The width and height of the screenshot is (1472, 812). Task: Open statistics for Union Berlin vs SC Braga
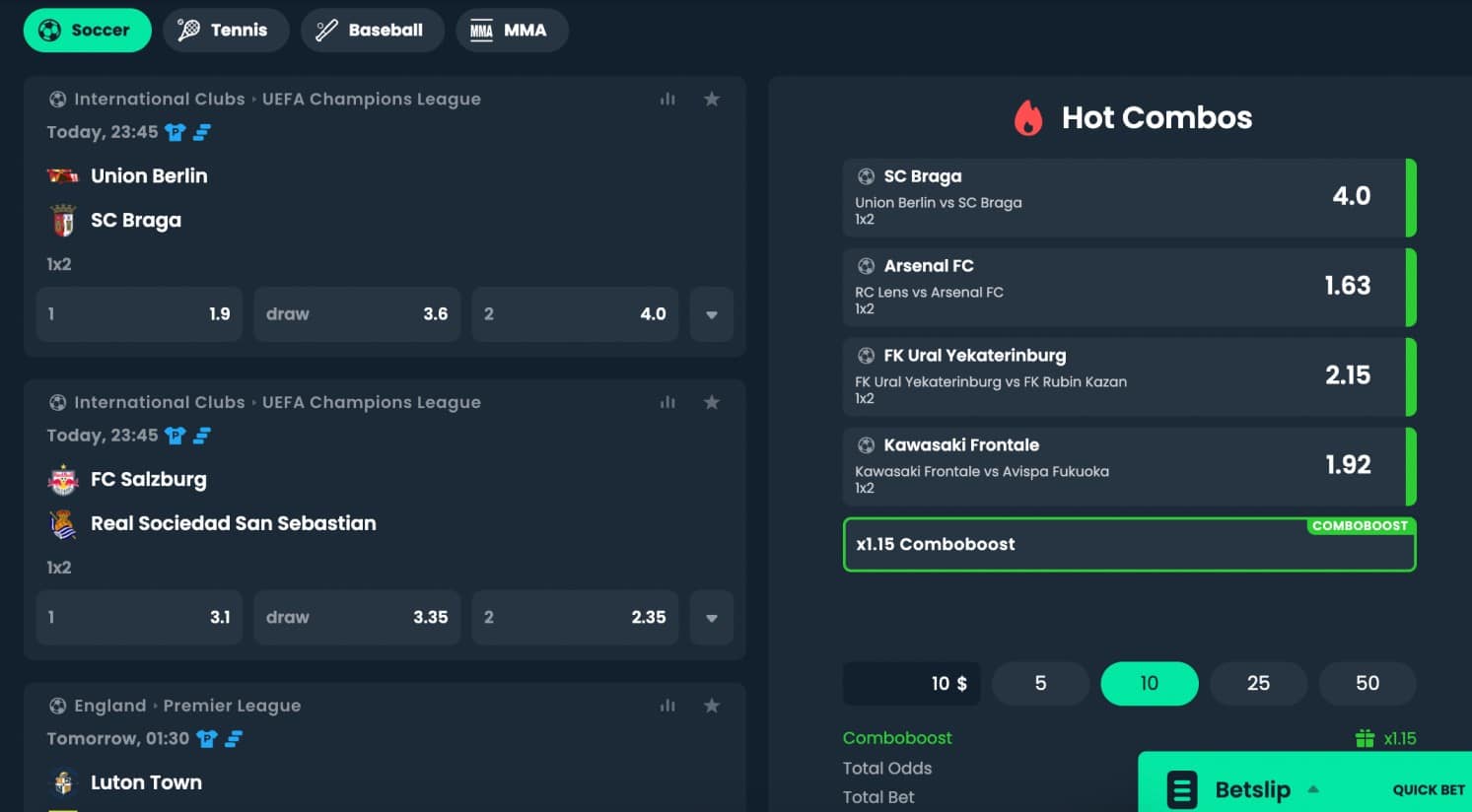click(667, 99)
